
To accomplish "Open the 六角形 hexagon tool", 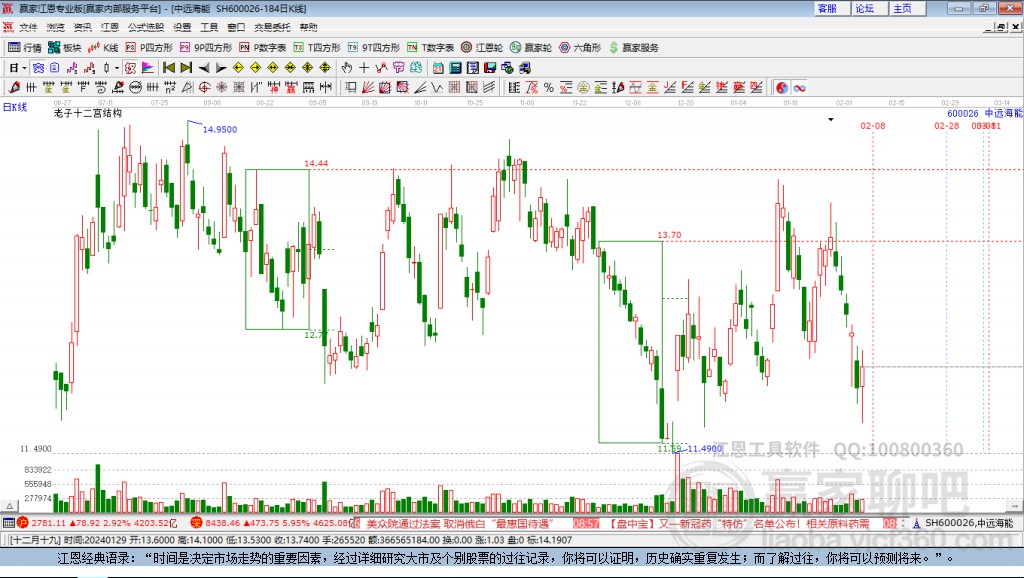I will [x=580, y=48].
